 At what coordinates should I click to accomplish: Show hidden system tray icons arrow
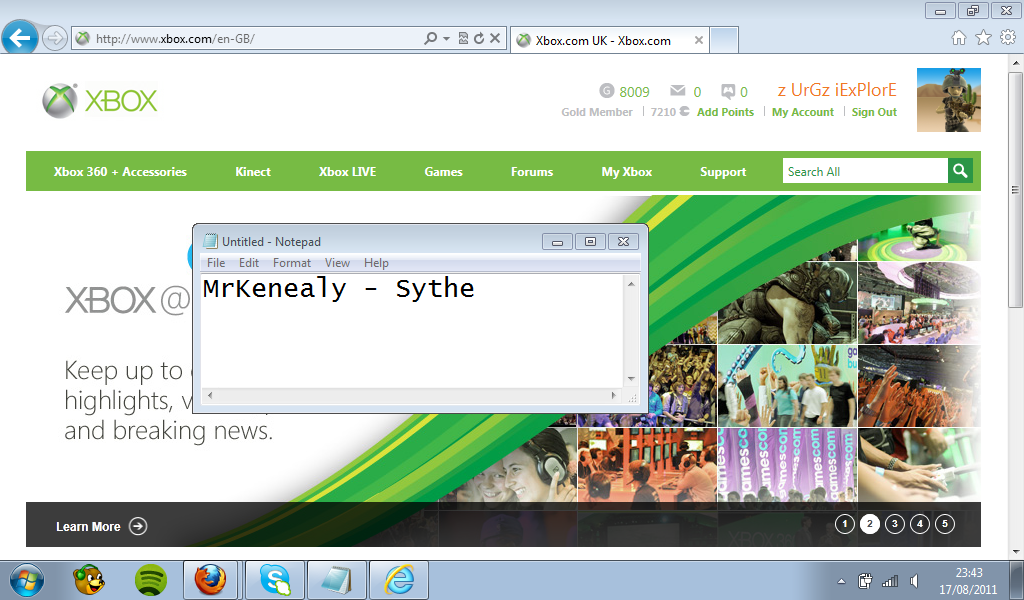pos(841,580)
